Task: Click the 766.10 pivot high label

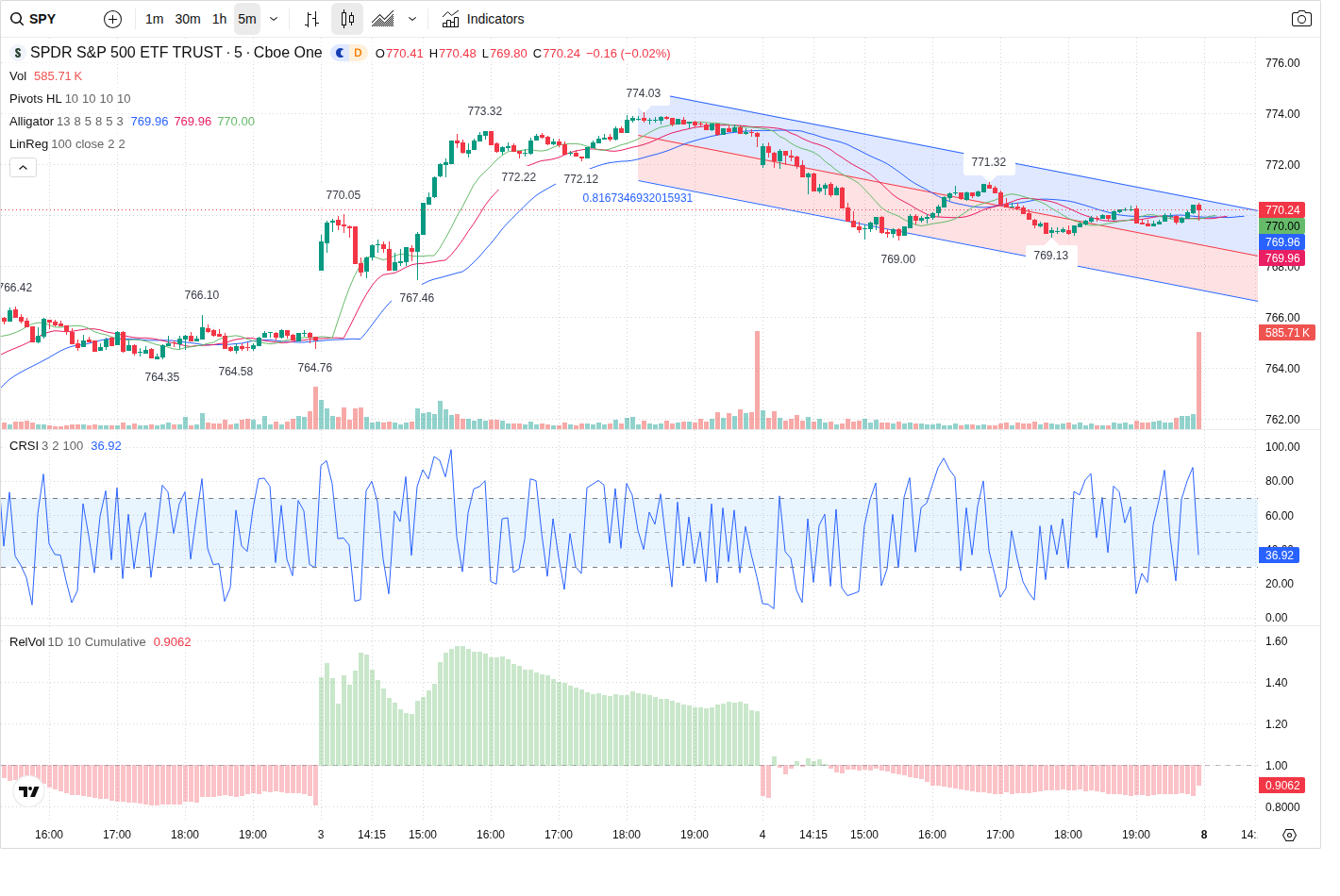Action: tap(202, 295)
